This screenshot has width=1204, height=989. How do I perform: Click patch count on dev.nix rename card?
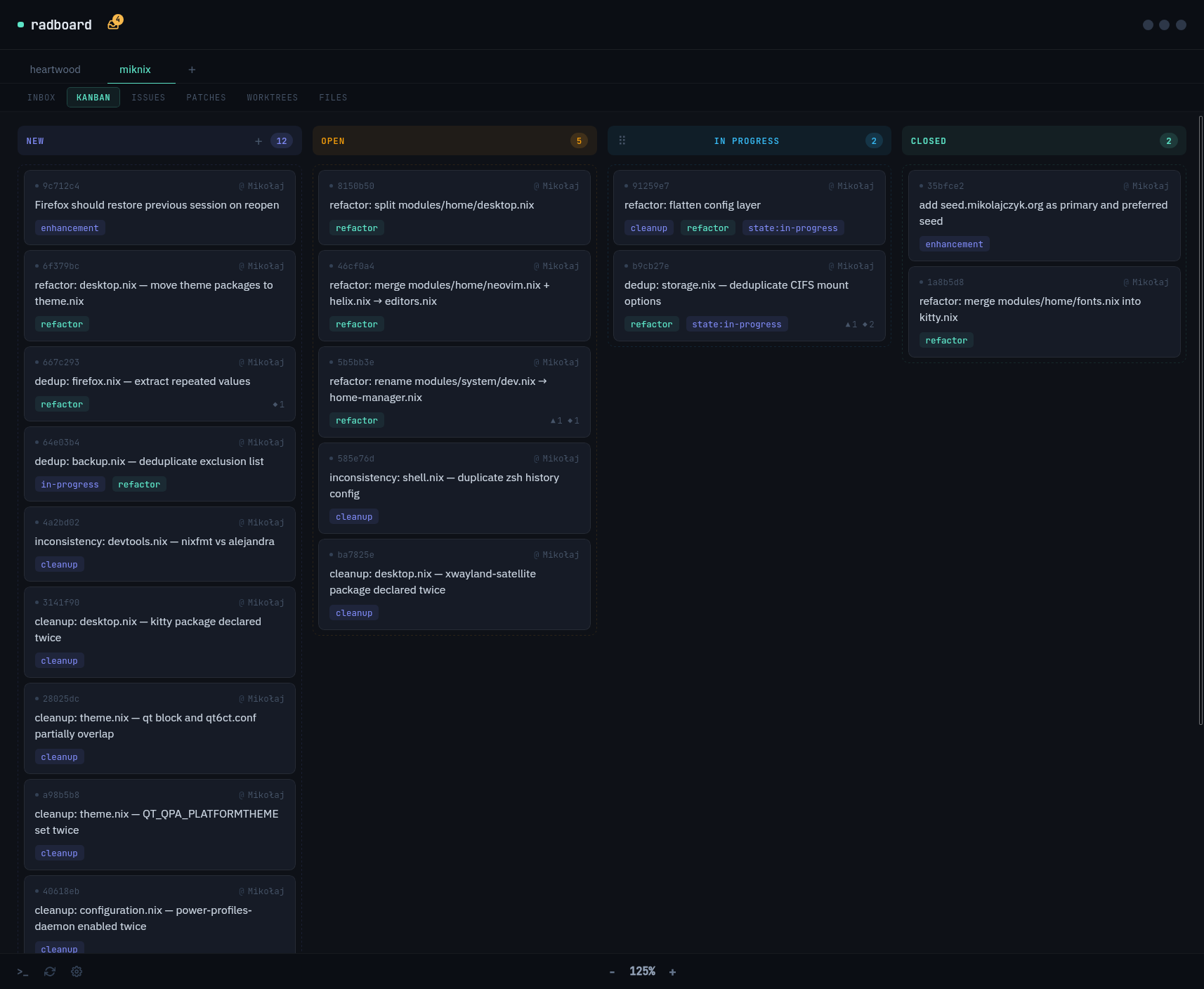556,421
